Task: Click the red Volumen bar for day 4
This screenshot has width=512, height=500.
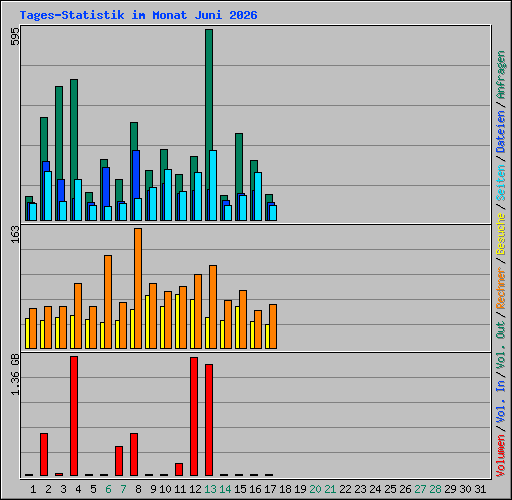Action: click(x=74, y=416)
